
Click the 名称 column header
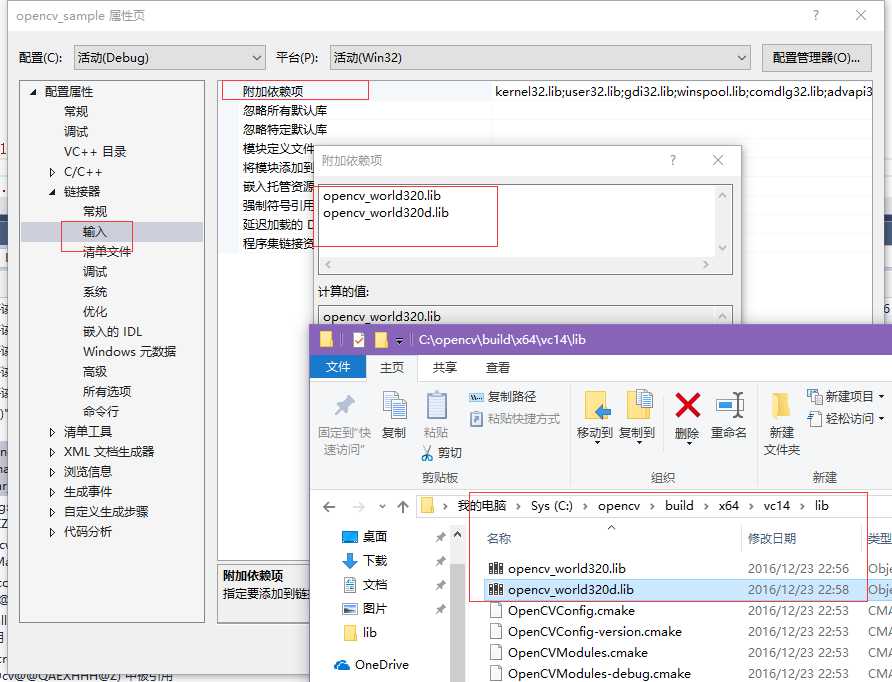(499, 538)
